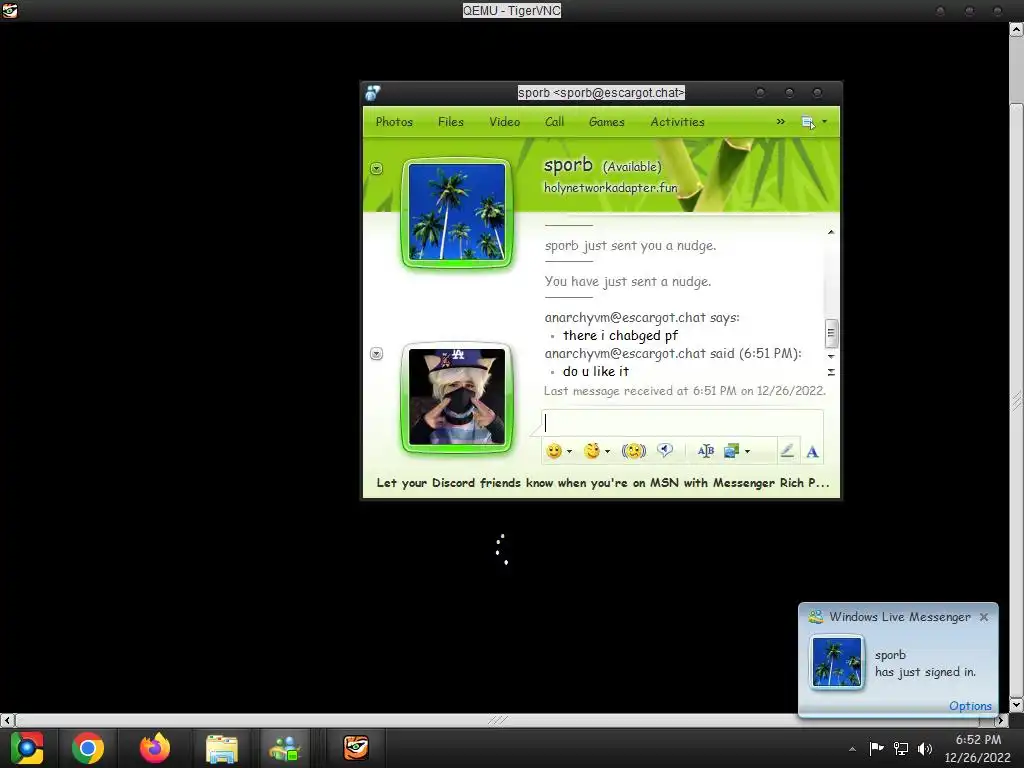Open the volume speaker tray icon
This screenshot has height=768, width=1024.
coord(925,748)
